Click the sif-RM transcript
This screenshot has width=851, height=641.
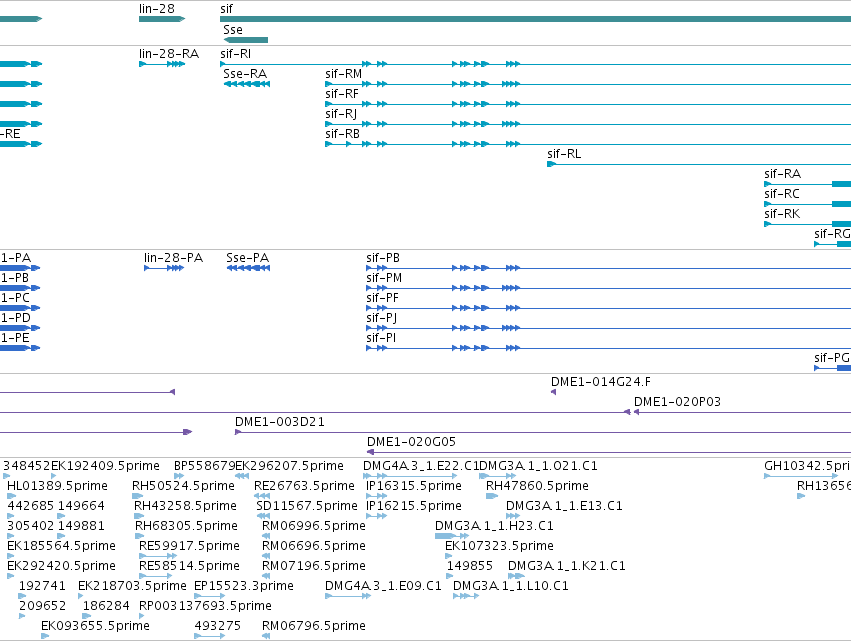coord(588,84)
